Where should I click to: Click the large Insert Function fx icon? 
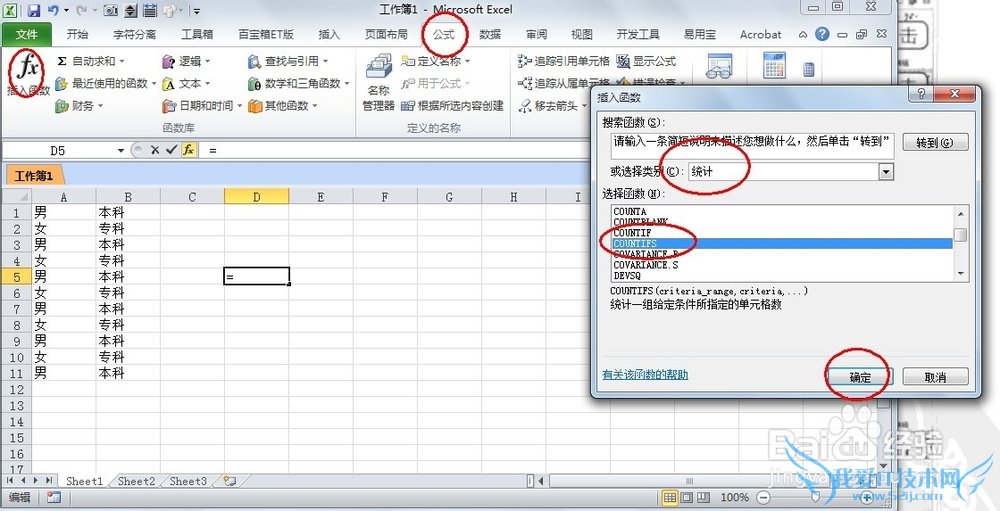tap(29, 66)
